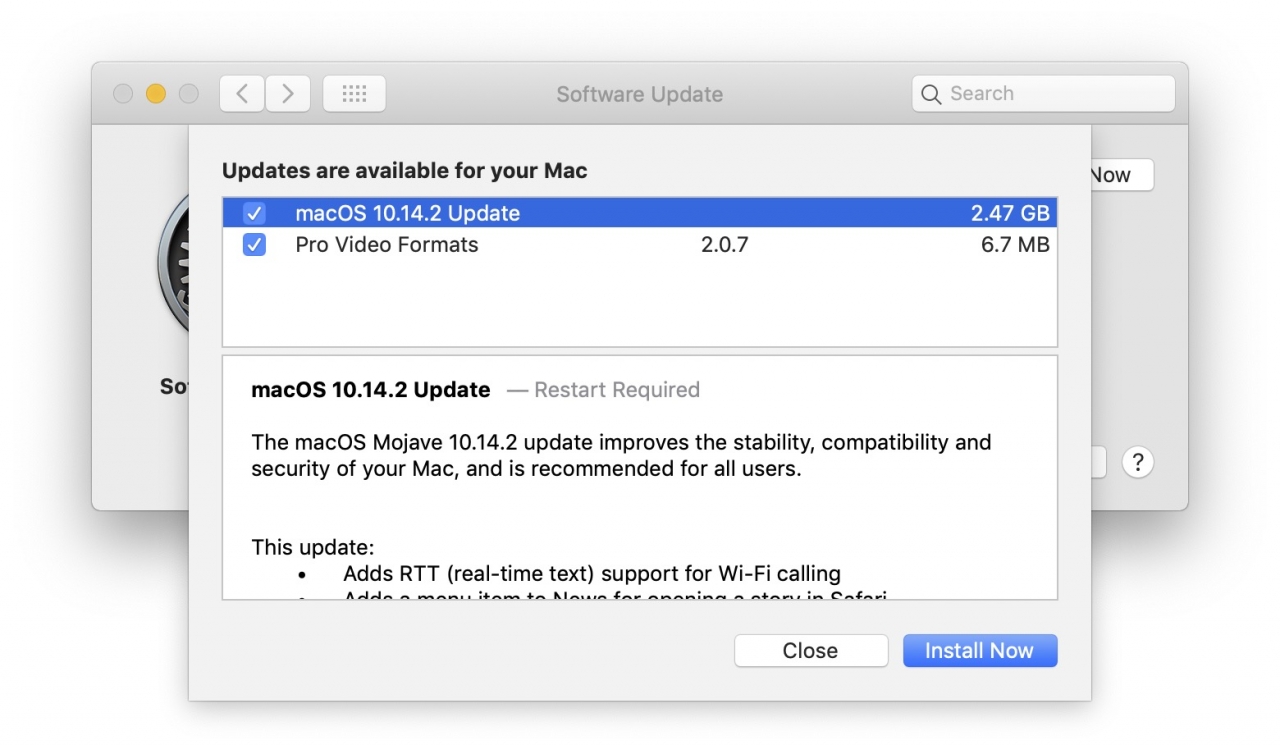Screen dimensions: 1280x745
Task: Click the forward navigation arrow
Action: click(x=288, y=93)
